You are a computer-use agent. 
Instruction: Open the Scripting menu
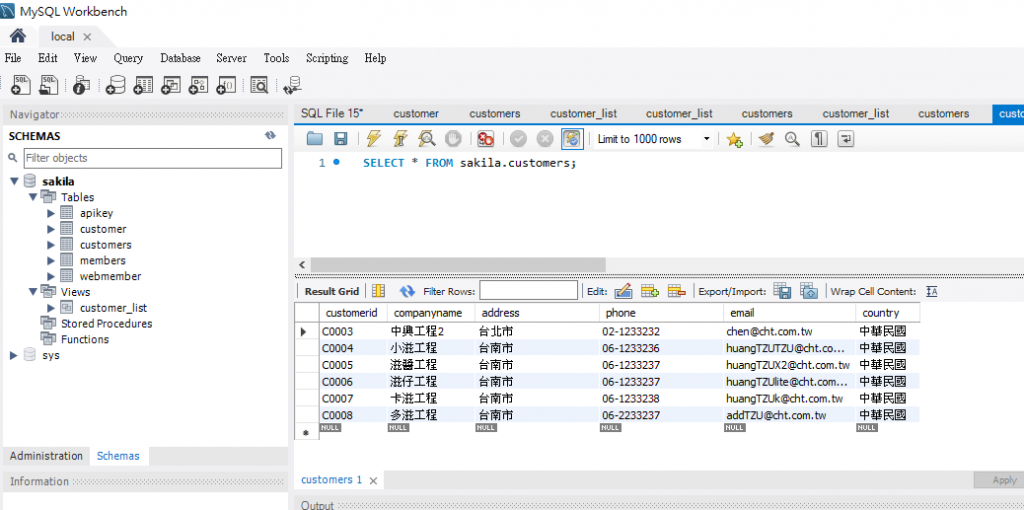[x=327, y=58]
